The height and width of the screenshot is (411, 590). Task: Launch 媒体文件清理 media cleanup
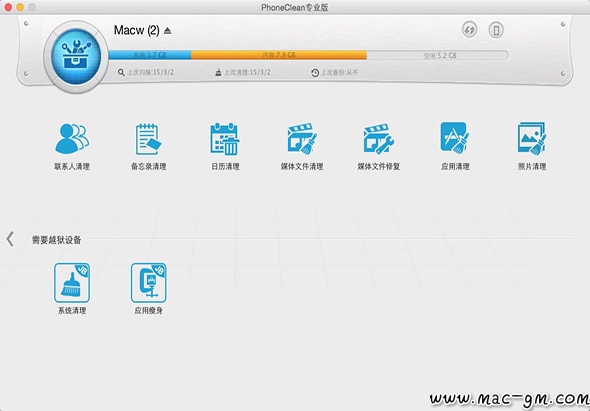click(302, 146)
